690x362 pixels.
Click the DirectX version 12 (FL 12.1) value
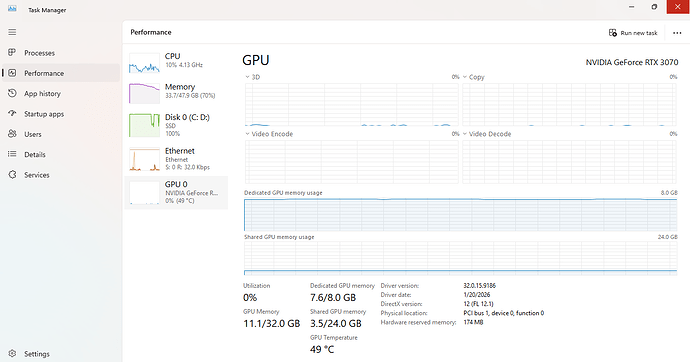coord(478,304)
